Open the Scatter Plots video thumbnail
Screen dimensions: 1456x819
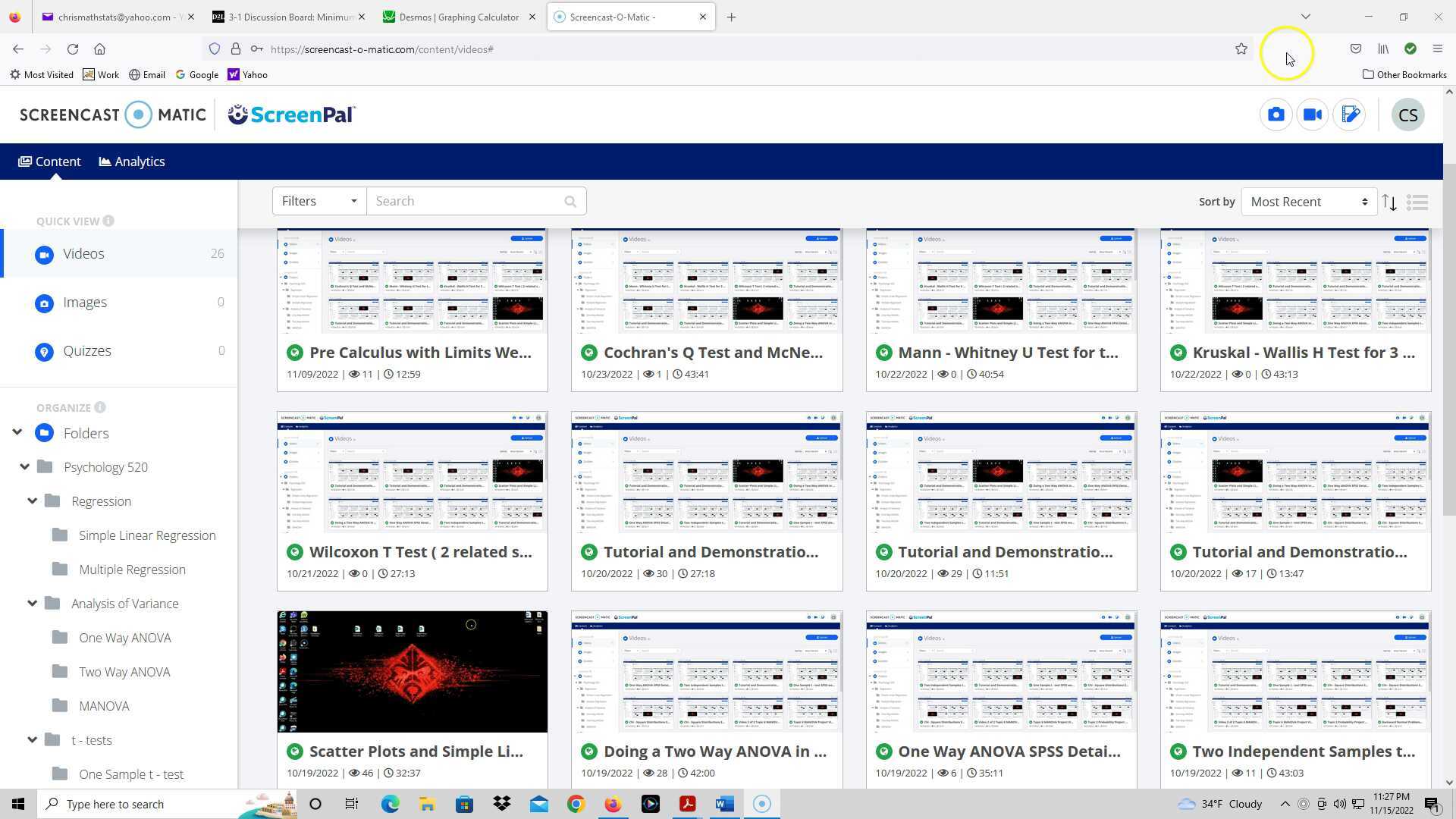[412, 672]
